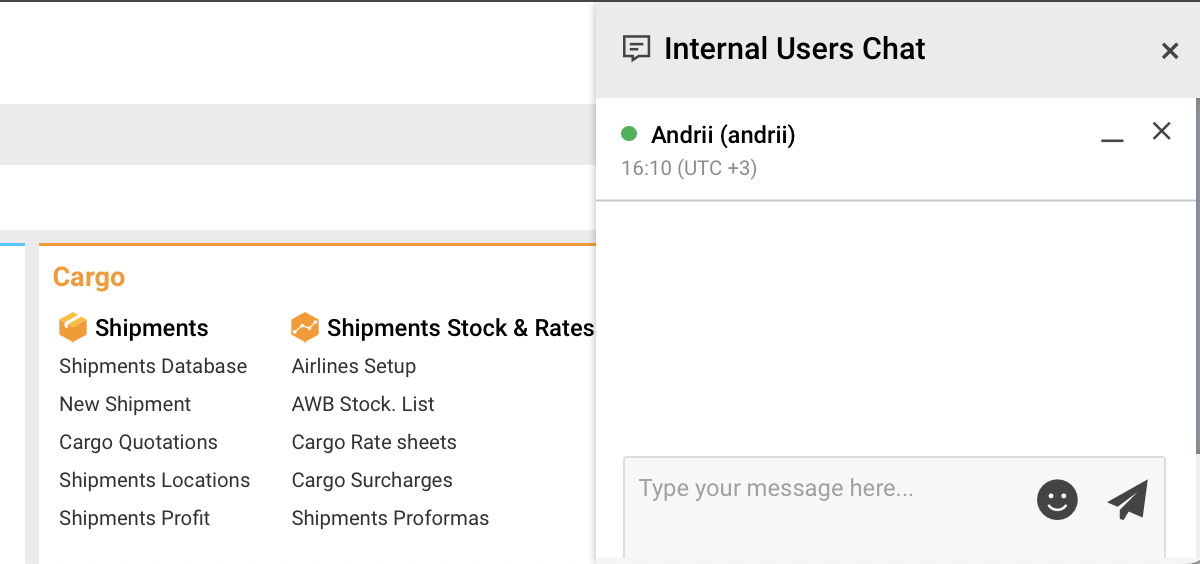The width and height of the screenshot is (1200, 564).
Task: View Shipments Profit
Action: (135, 518)
